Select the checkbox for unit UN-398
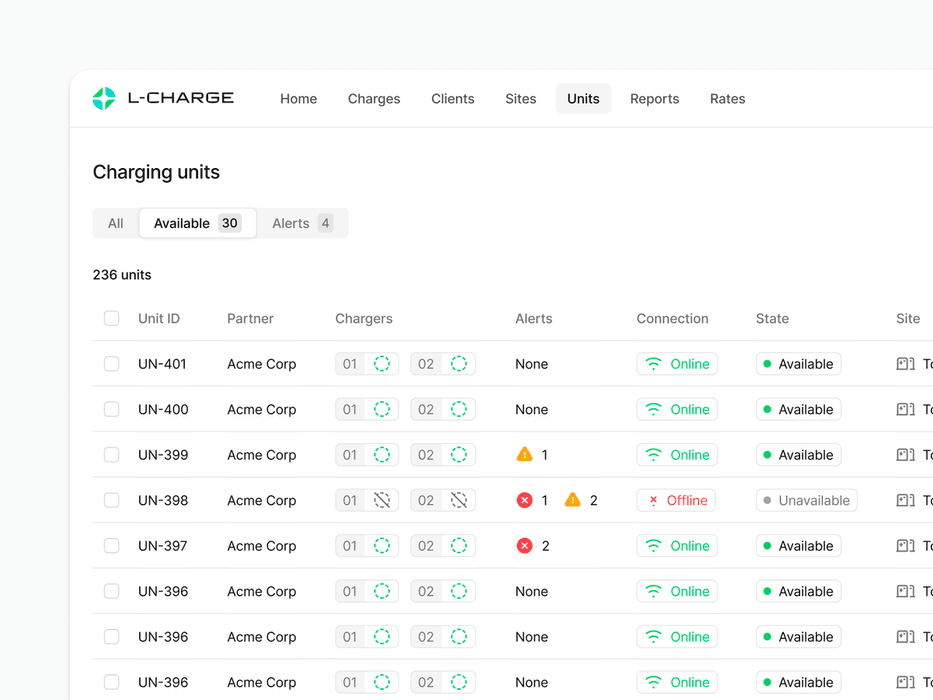 [x=112, y=500]
